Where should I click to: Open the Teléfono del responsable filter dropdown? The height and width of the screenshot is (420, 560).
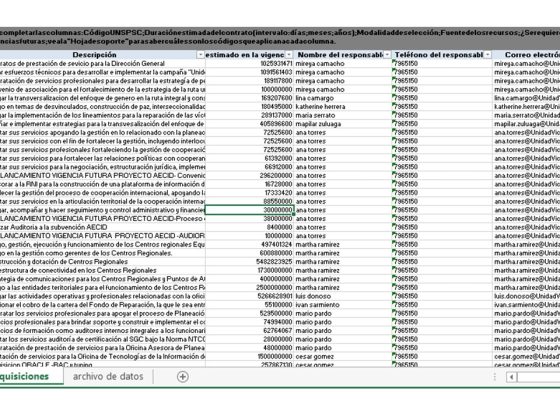tap(488, 55)
